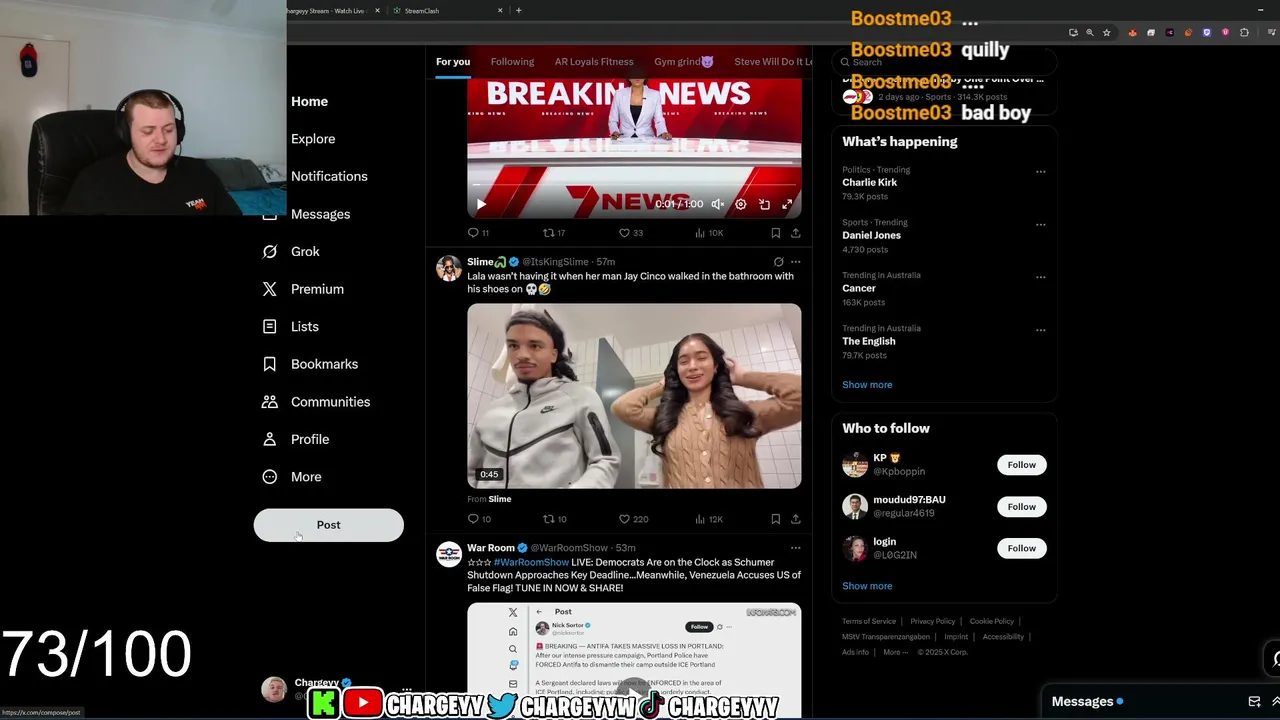Image resolution: width=1280 pixels, height=720 pixels.
Task: Click new message icon in Messages drawer
Action: coord(1254,701)
